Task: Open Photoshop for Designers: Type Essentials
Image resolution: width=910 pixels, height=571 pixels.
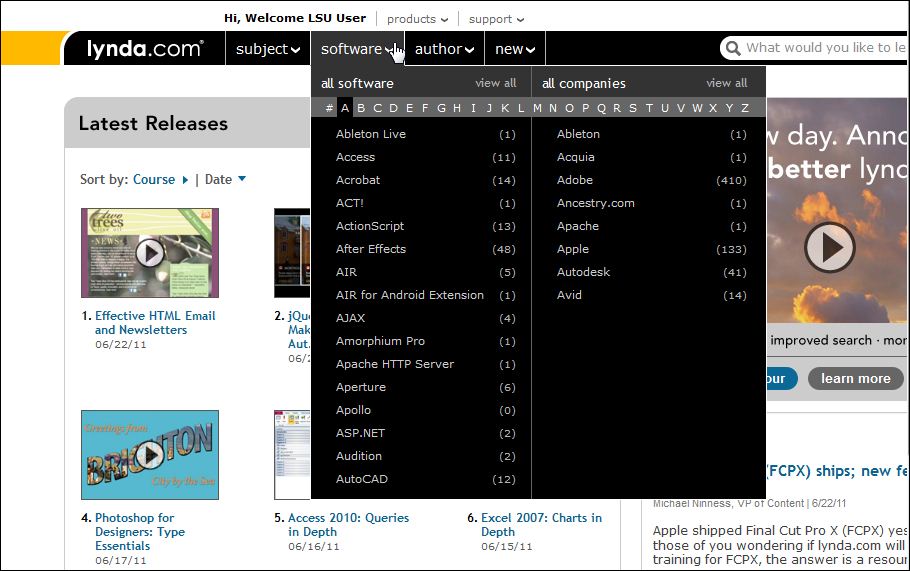Action: tap(140, 532)
